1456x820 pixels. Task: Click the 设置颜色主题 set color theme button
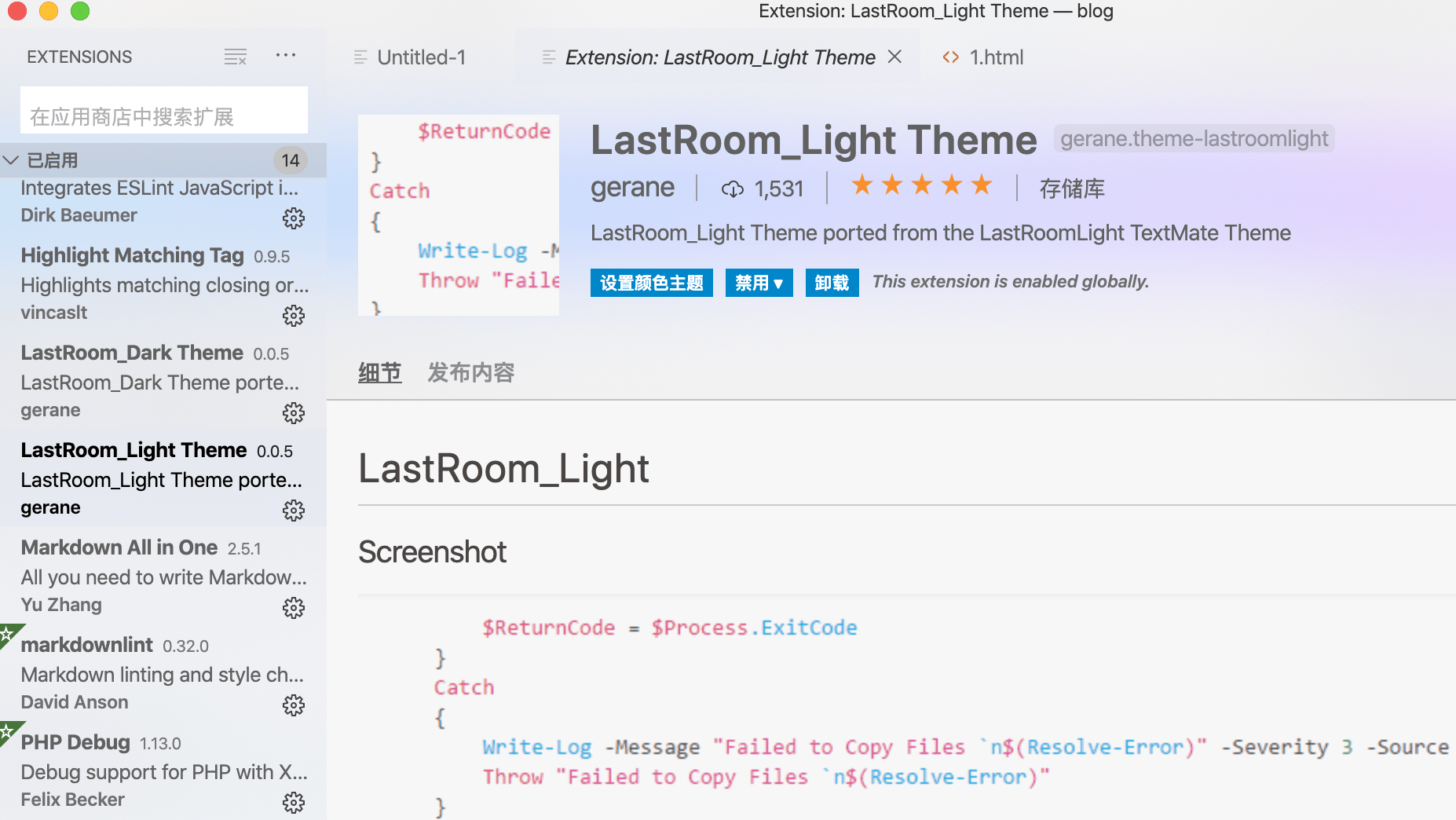click(x=652, y=283)
